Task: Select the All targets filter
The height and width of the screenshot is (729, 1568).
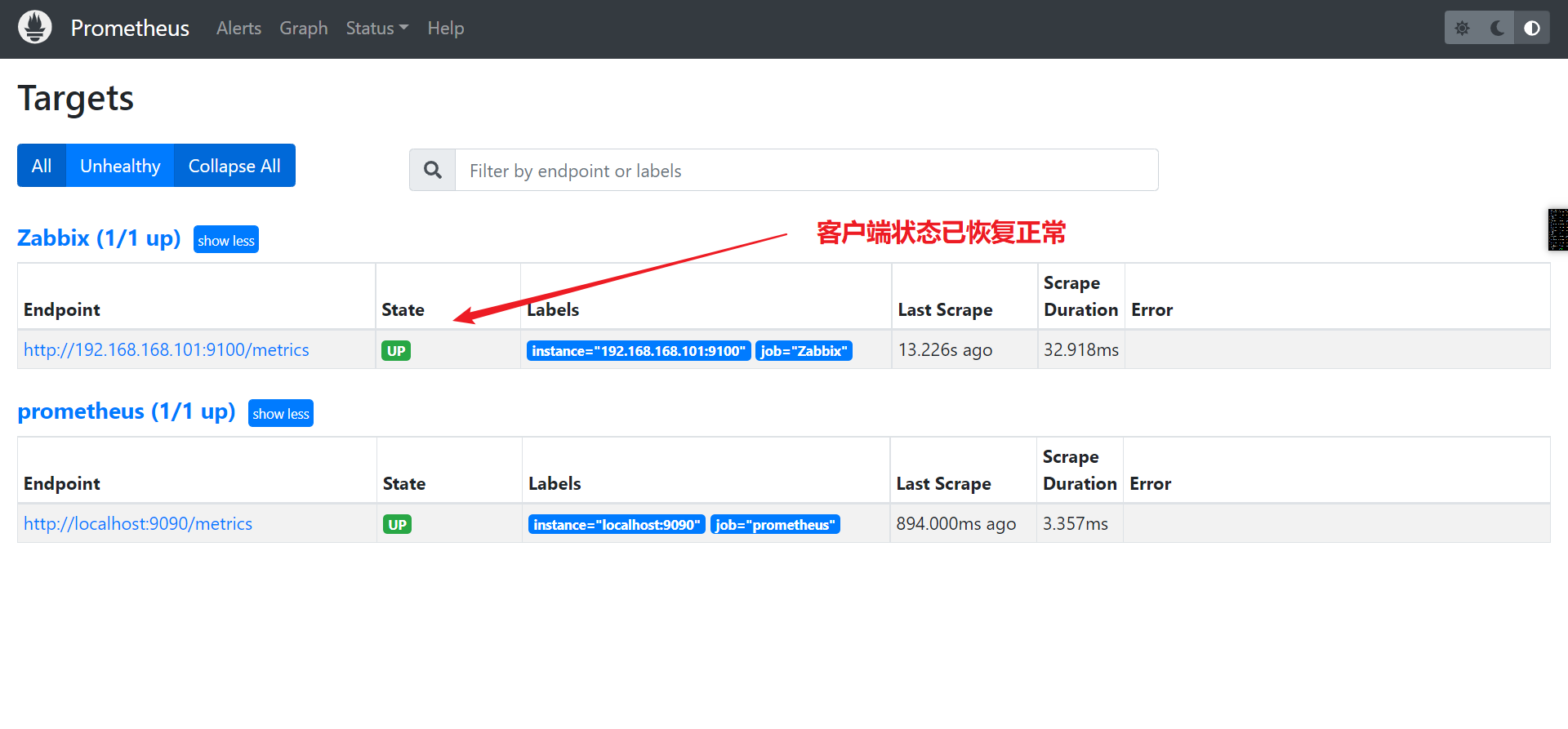Action: [x=42, y=166]
